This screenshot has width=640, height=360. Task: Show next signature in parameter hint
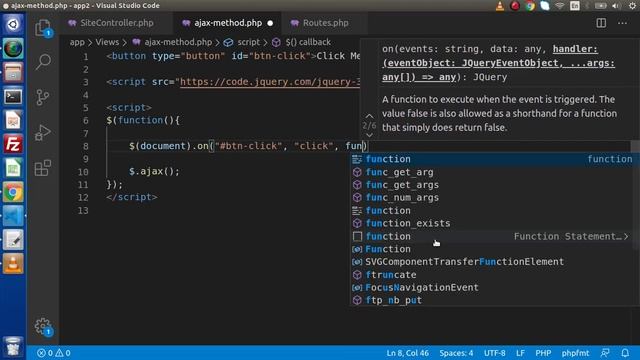(369, 135)
